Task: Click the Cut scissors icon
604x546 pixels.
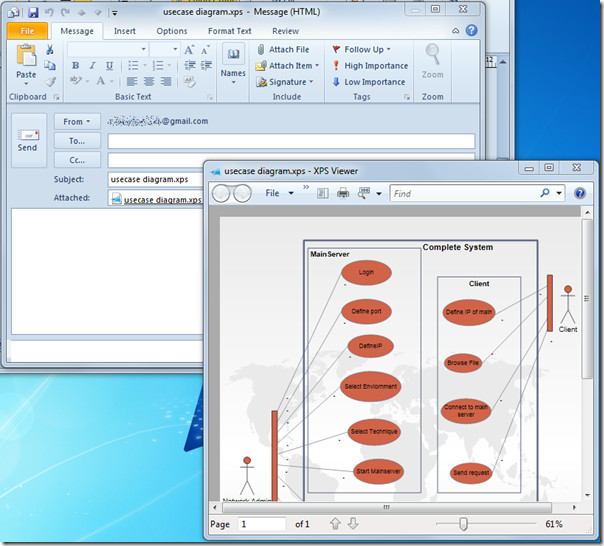Action: 50,49
